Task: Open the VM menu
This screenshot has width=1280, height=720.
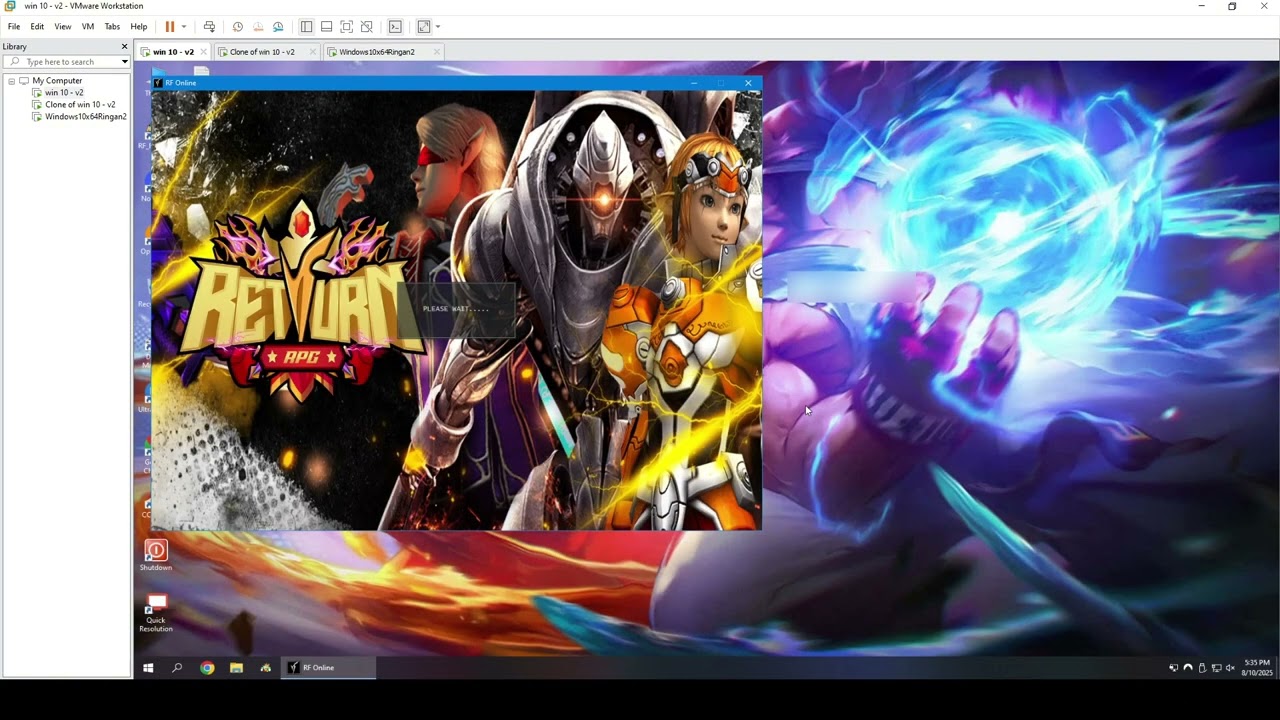Action: pos(88,27)
